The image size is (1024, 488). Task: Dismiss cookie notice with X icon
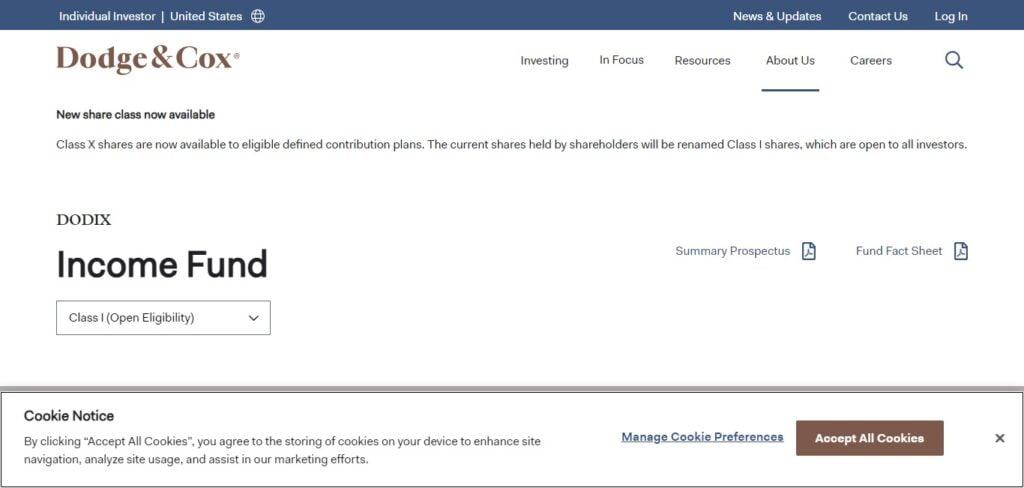point(999,438)
